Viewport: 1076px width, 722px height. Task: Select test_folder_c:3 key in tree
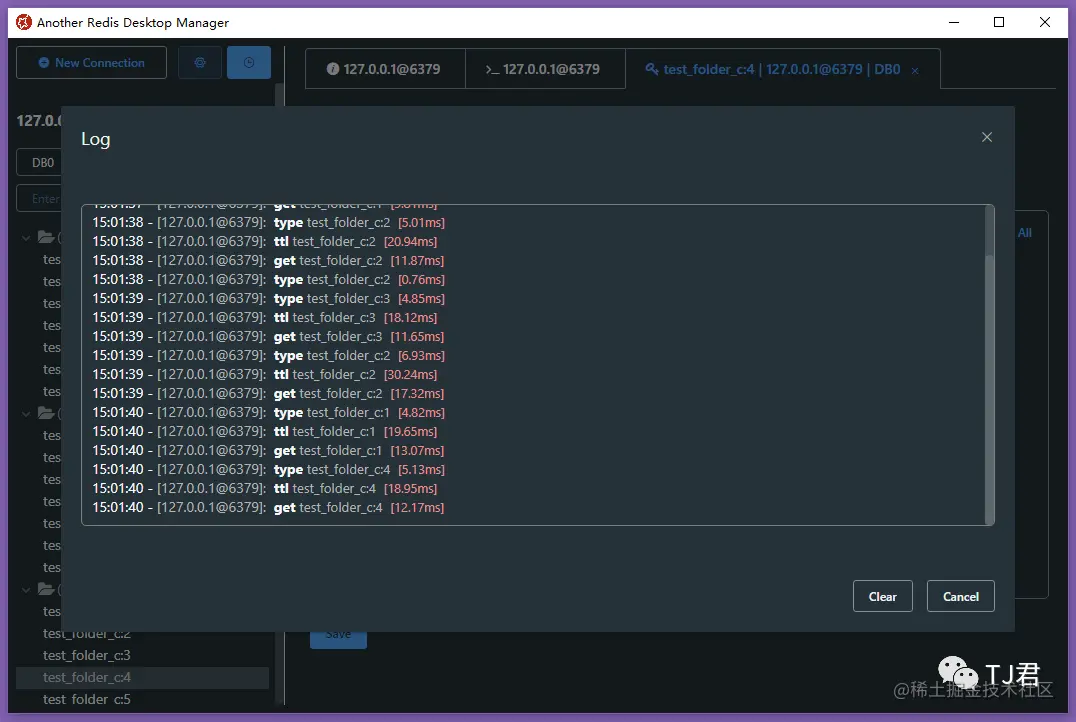tap(86, 655)
